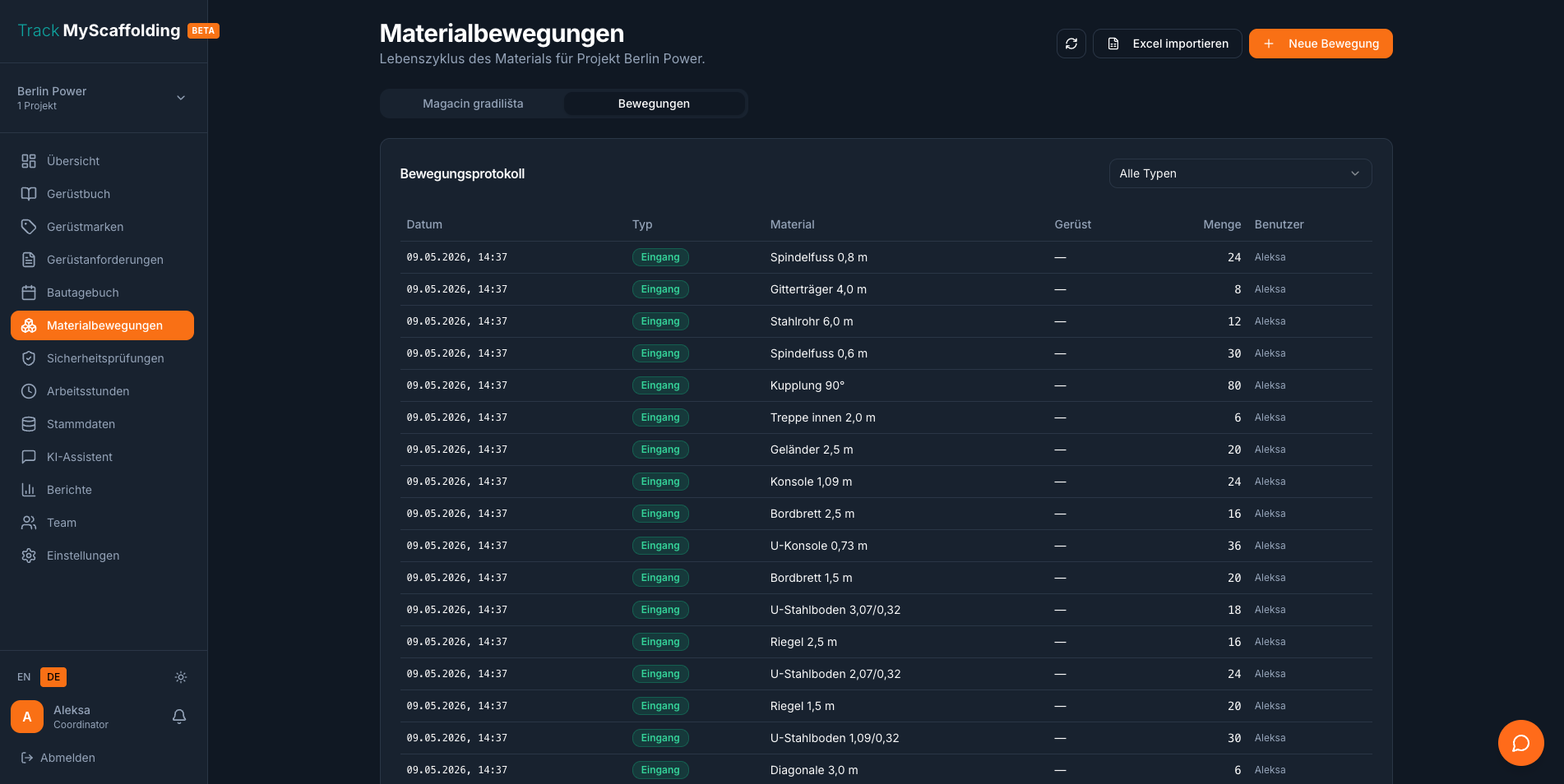1564x784 pixels.
Task: Click Neue Bewegung button
Action: coord(1320,44)
